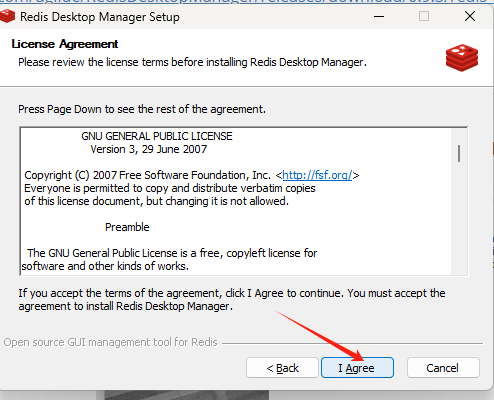
Task: Click 'The GNU General Public License is a free' line
Action: pyautogui.click(x=172, y=253)
